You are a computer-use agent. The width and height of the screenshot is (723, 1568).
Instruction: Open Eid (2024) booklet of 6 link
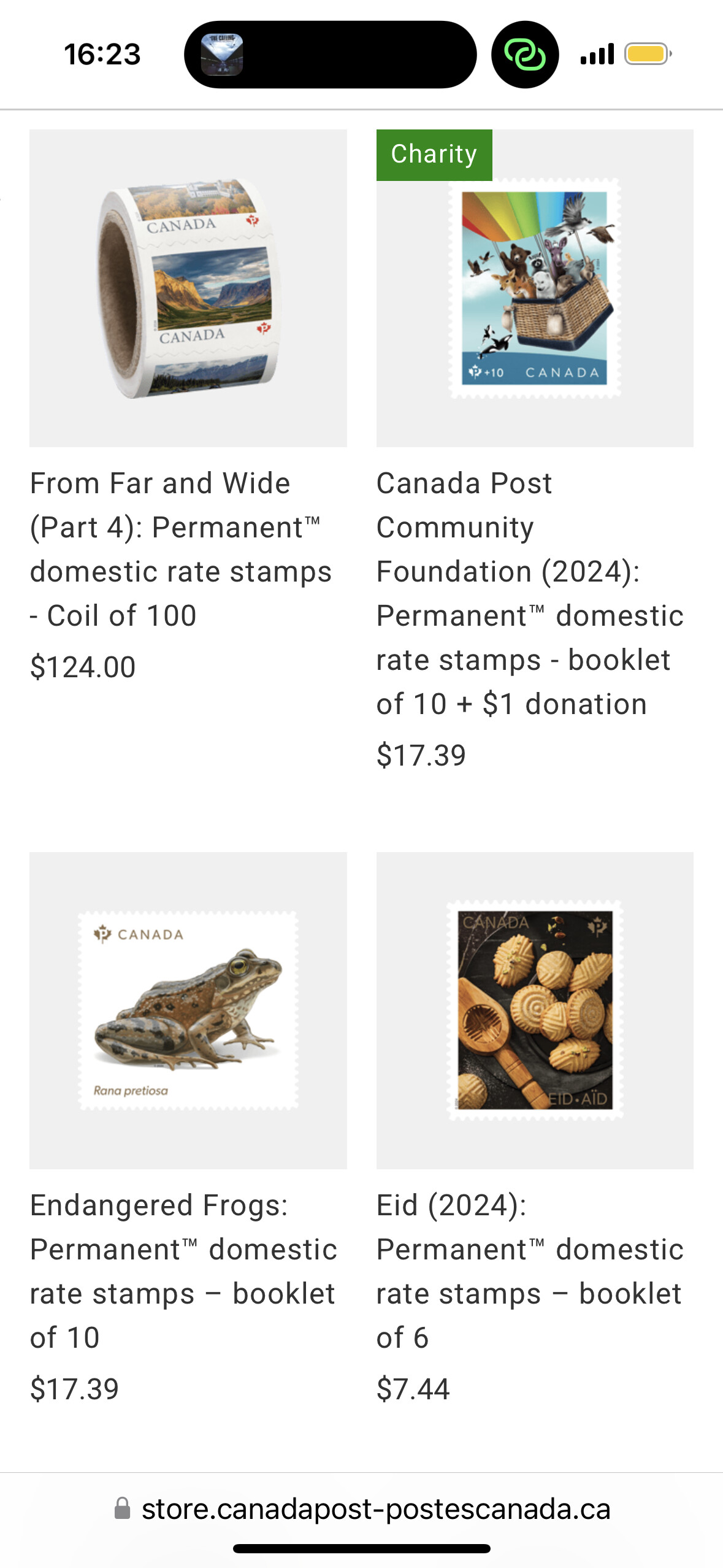529,1271
